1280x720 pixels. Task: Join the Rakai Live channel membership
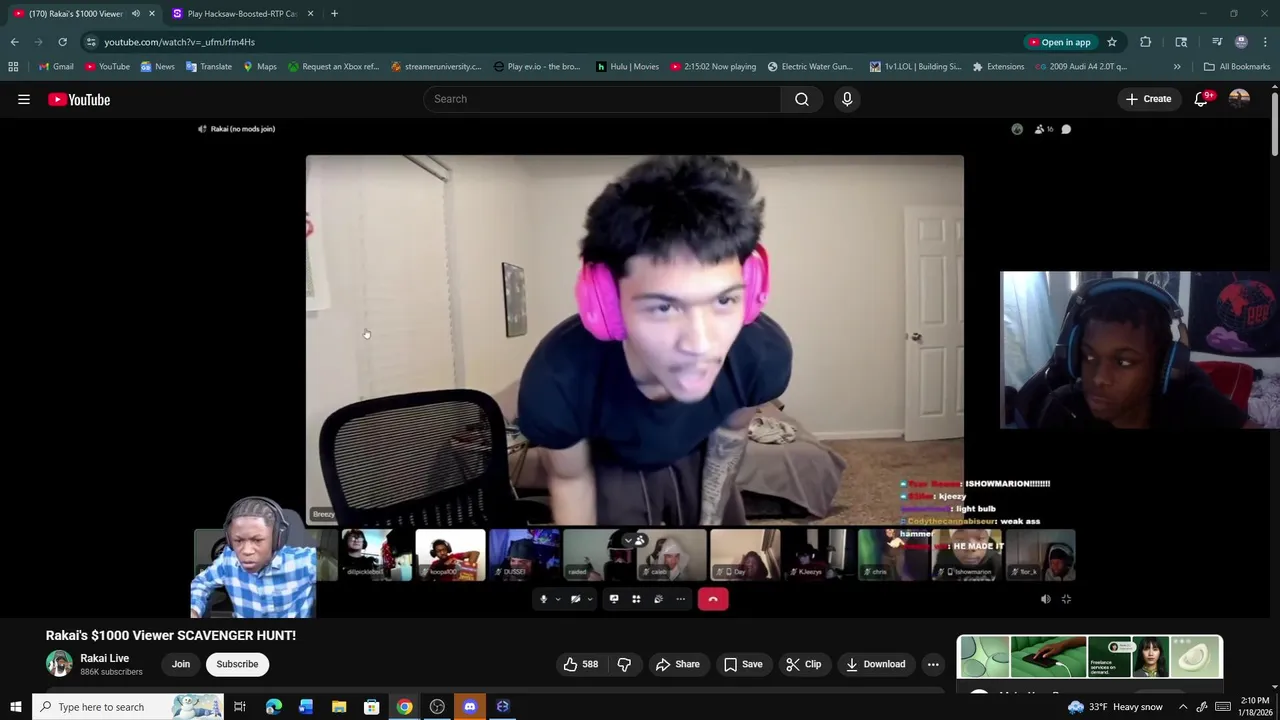click(x=181, y=664)
